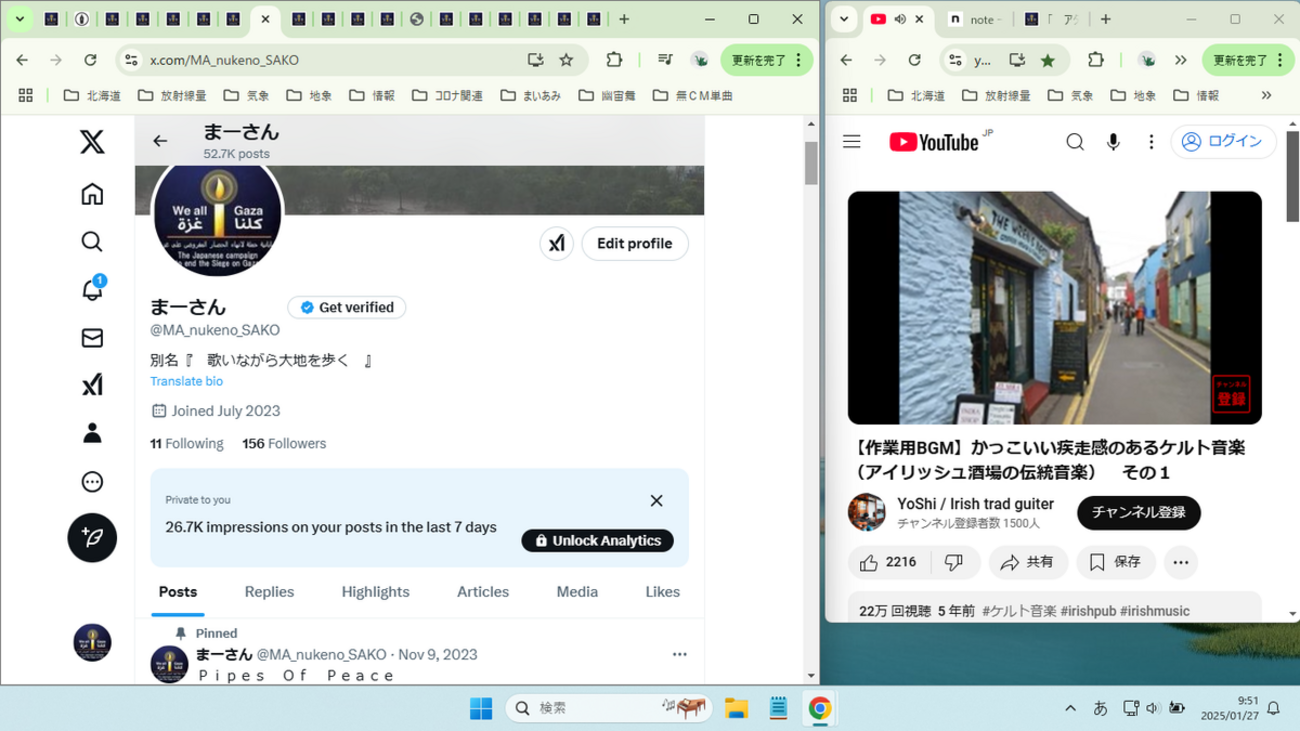This screenshot has height=731, width=1300.
Task: Open X Home from sidebar
Action: coord(92,194)
